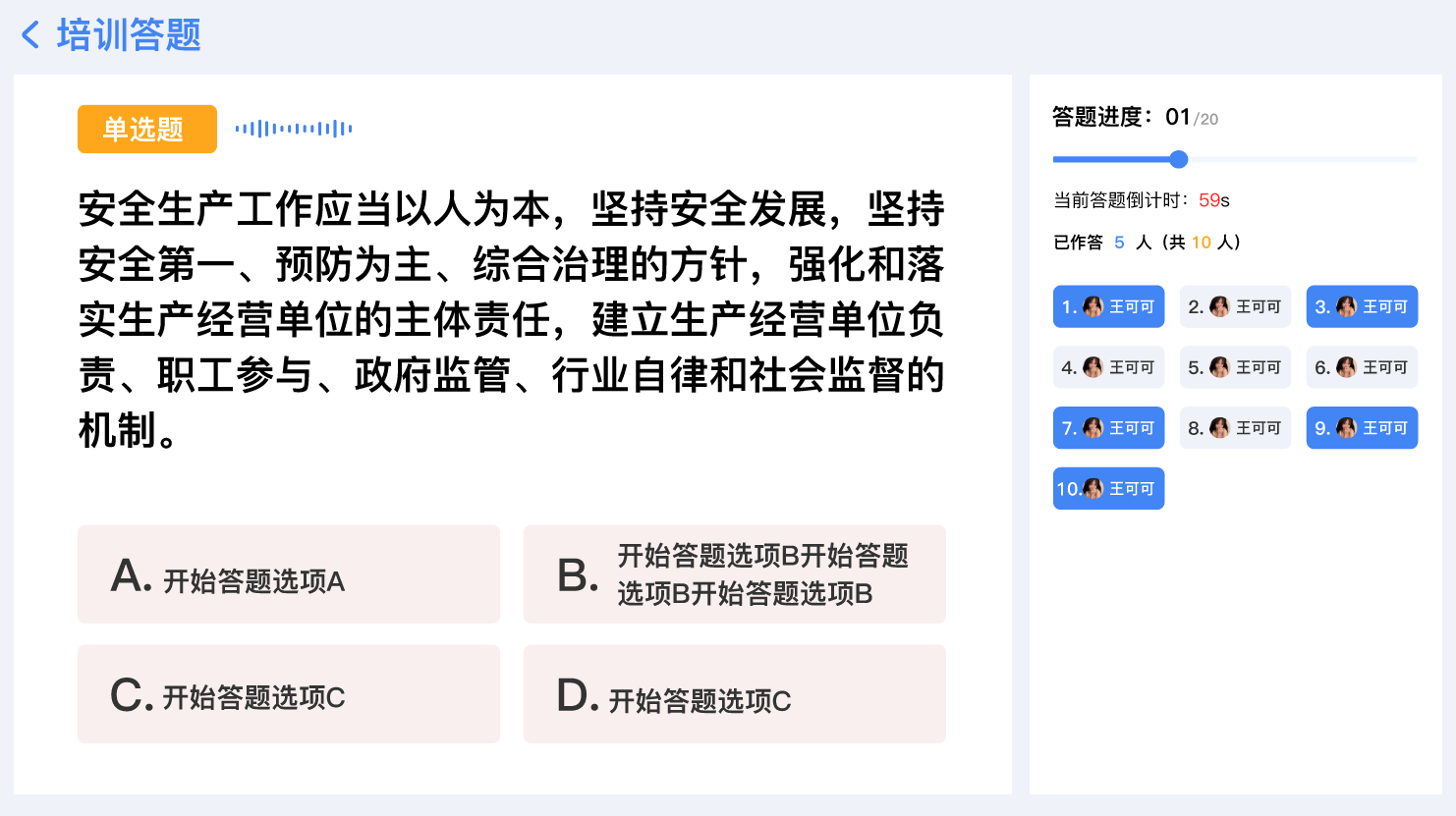The image size is (1456, 816).
Task: Click participant 4 chip
Action: point(1108,367)
